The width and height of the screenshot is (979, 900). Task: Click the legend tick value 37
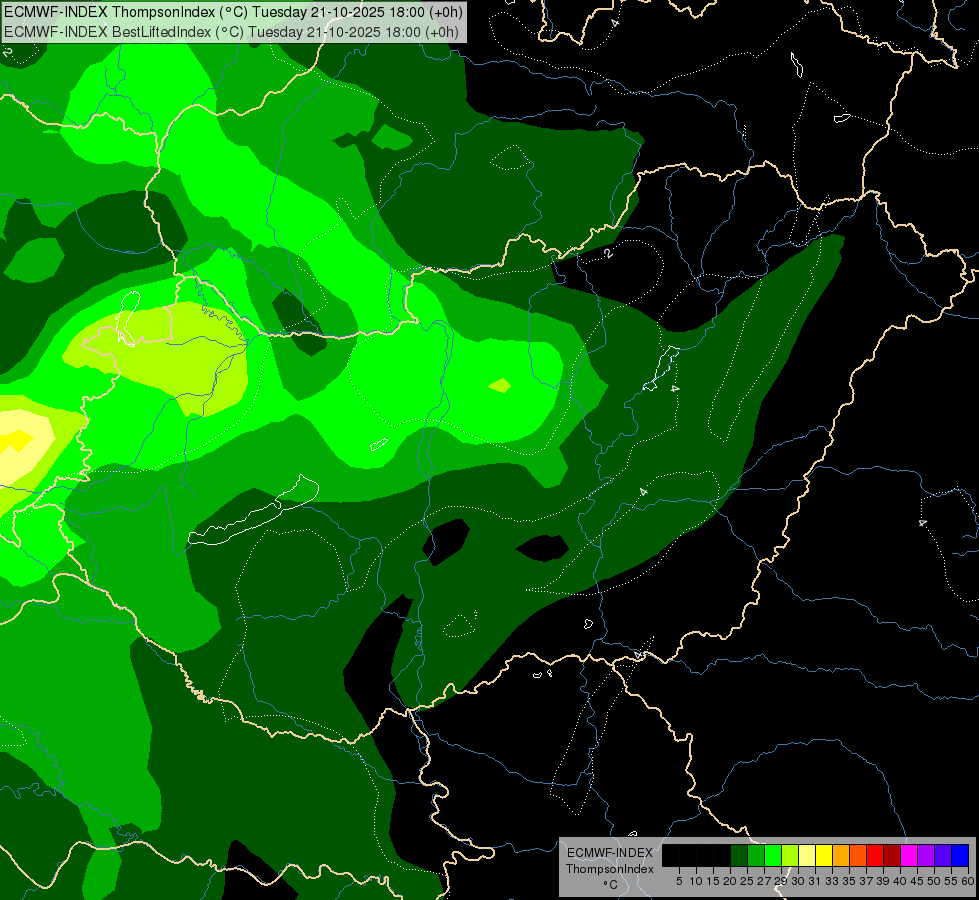click(x=867, y=881)
